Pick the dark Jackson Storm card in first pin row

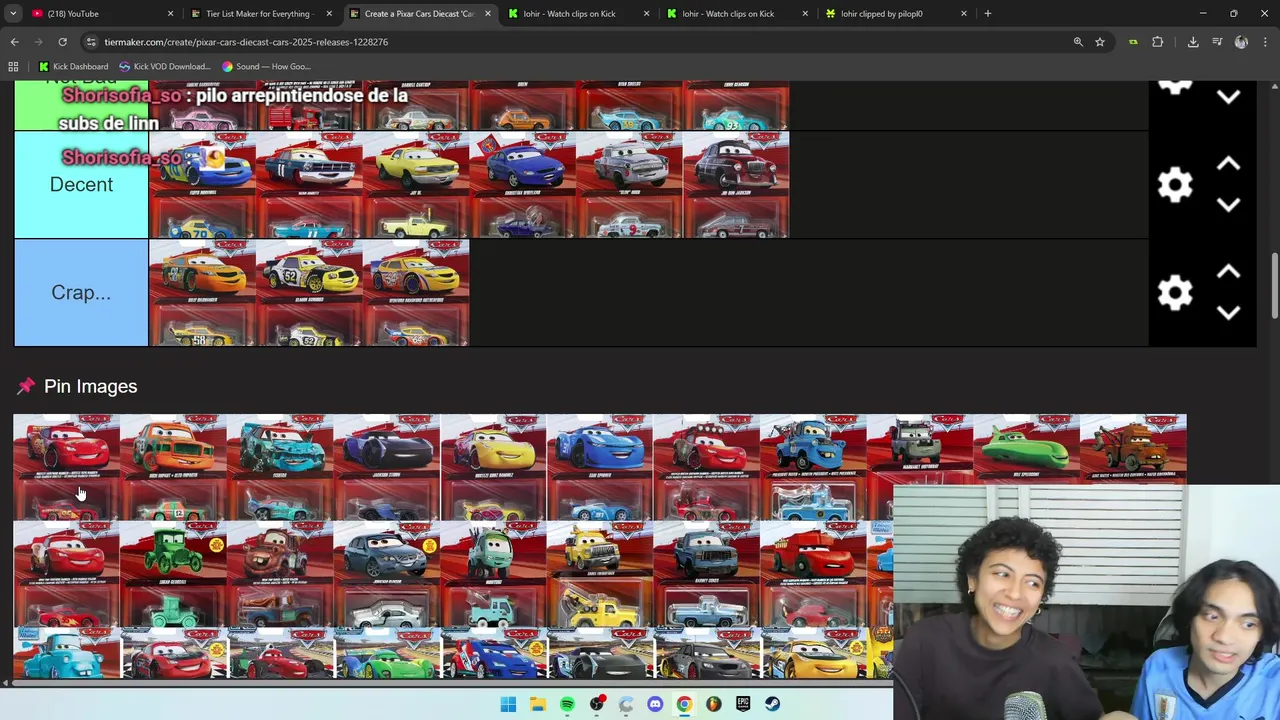(x=386, y=467)
